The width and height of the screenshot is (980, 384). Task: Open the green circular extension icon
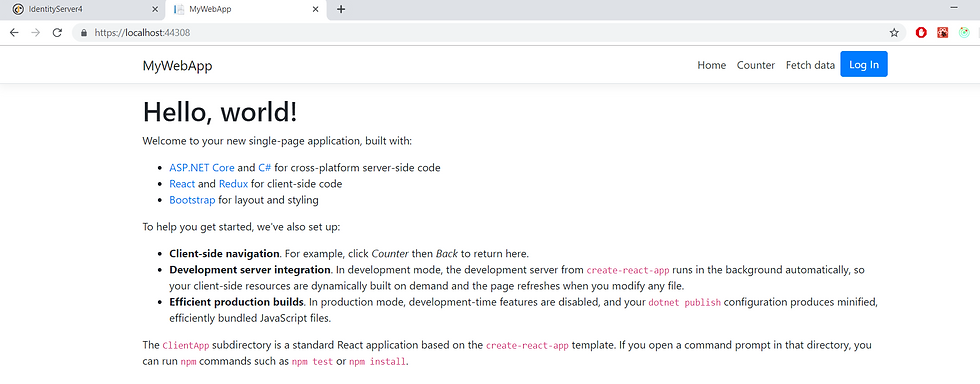pyautogui.click(x=964, y=33)
